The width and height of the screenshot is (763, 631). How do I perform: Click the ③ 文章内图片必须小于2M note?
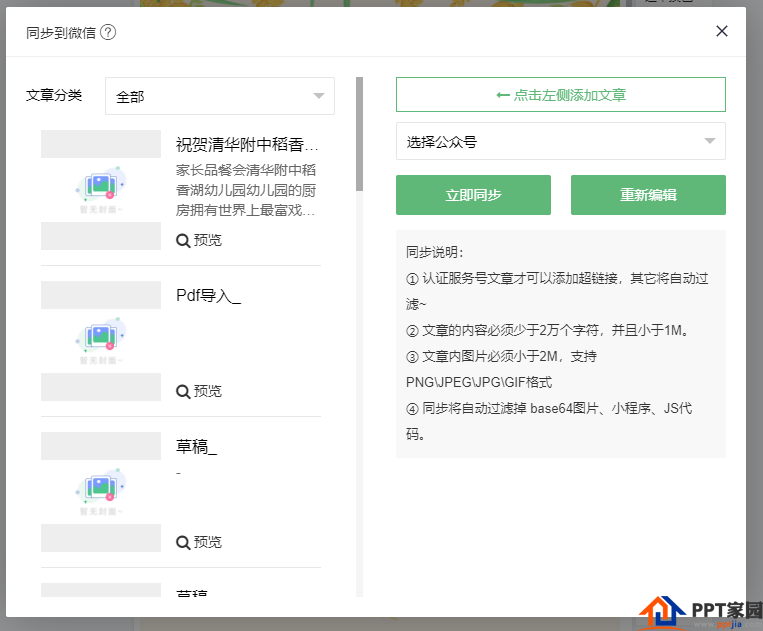(x=502, y=369)
